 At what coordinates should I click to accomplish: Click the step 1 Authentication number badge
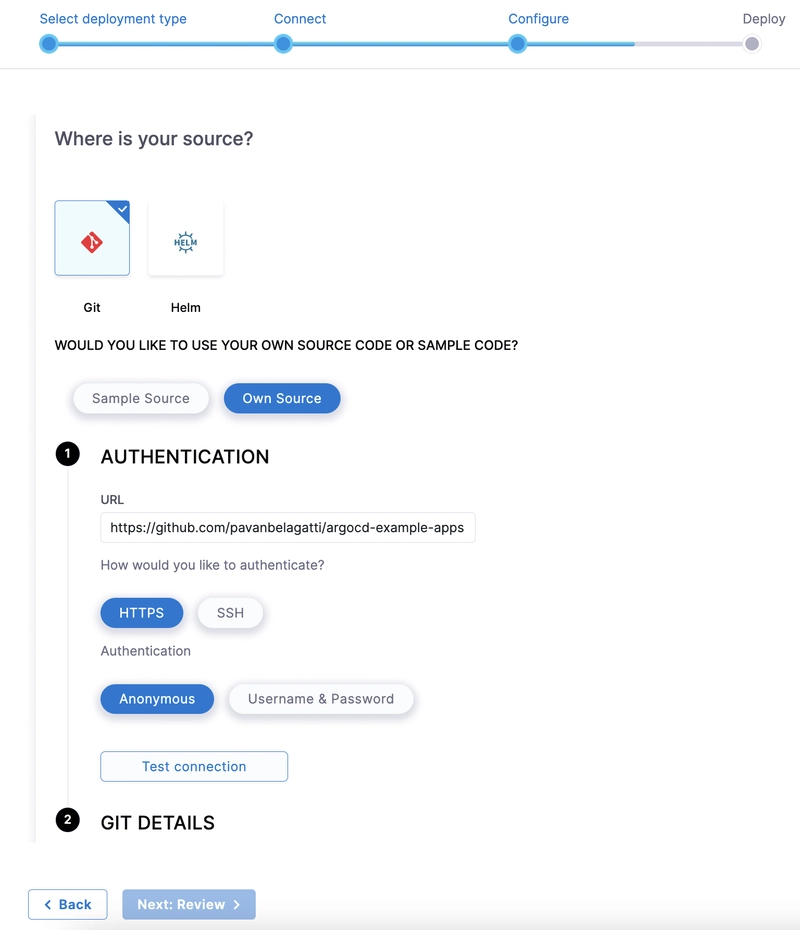tap(68, 454)
